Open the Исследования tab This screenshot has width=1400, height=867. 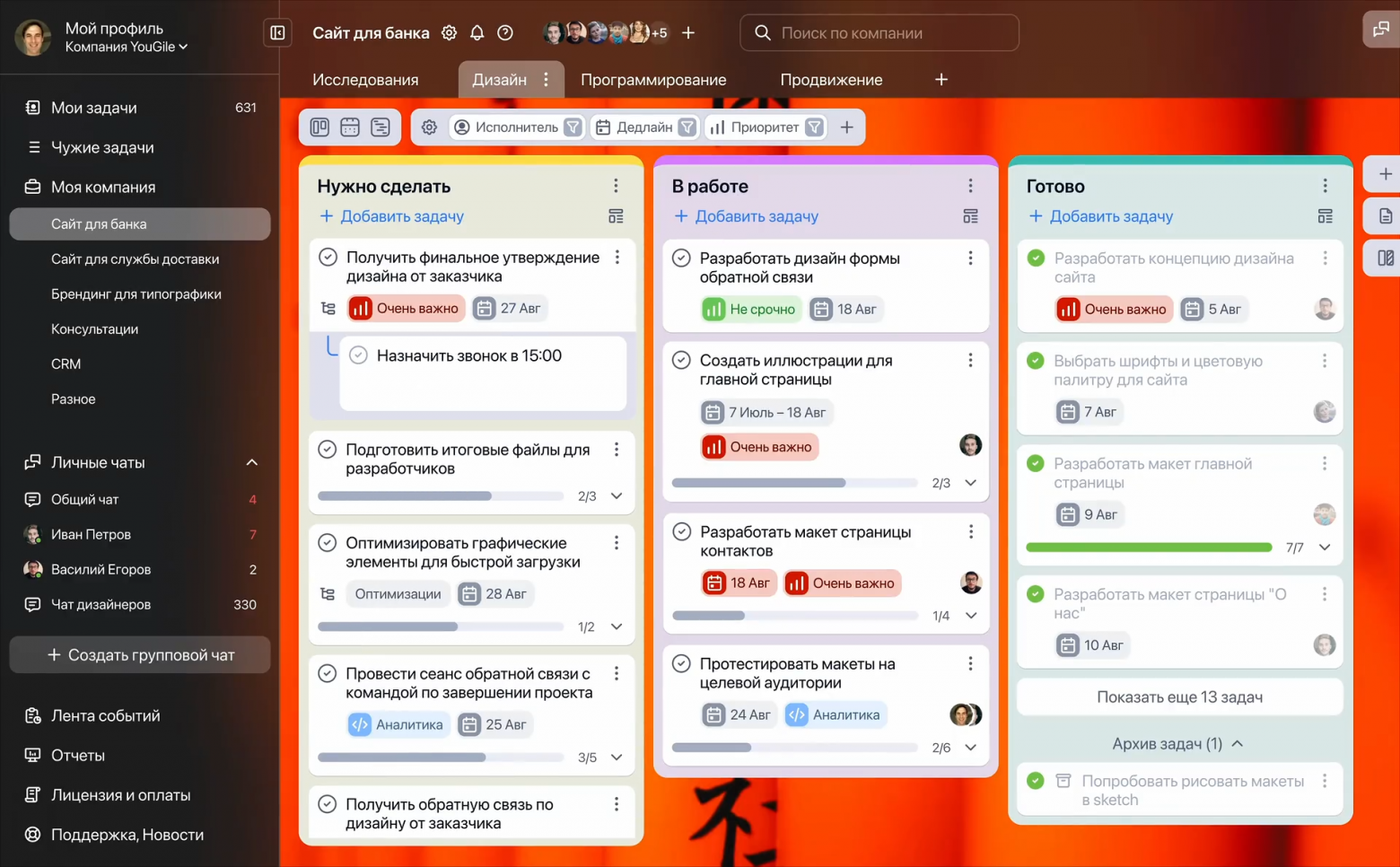365,80
